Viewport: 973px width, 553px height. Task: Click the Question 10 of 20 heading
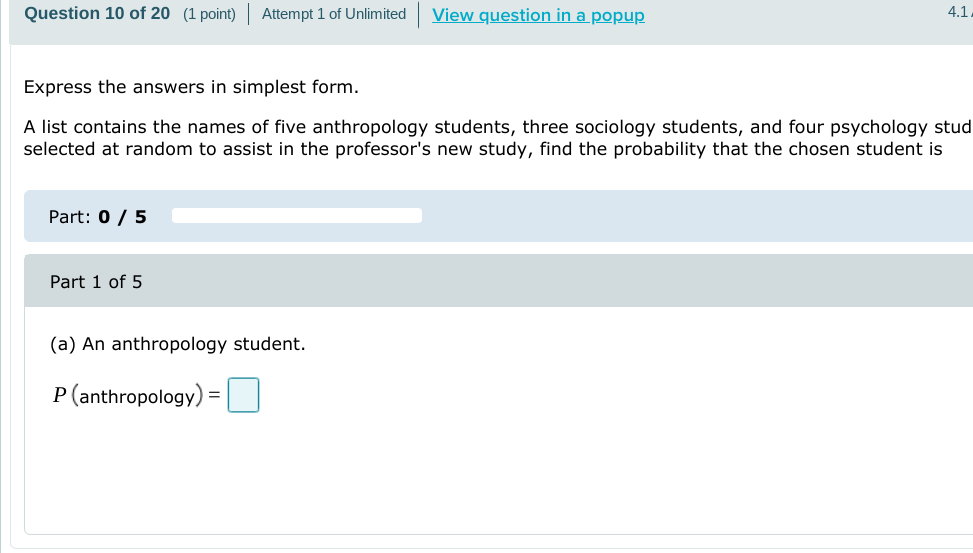97,14
